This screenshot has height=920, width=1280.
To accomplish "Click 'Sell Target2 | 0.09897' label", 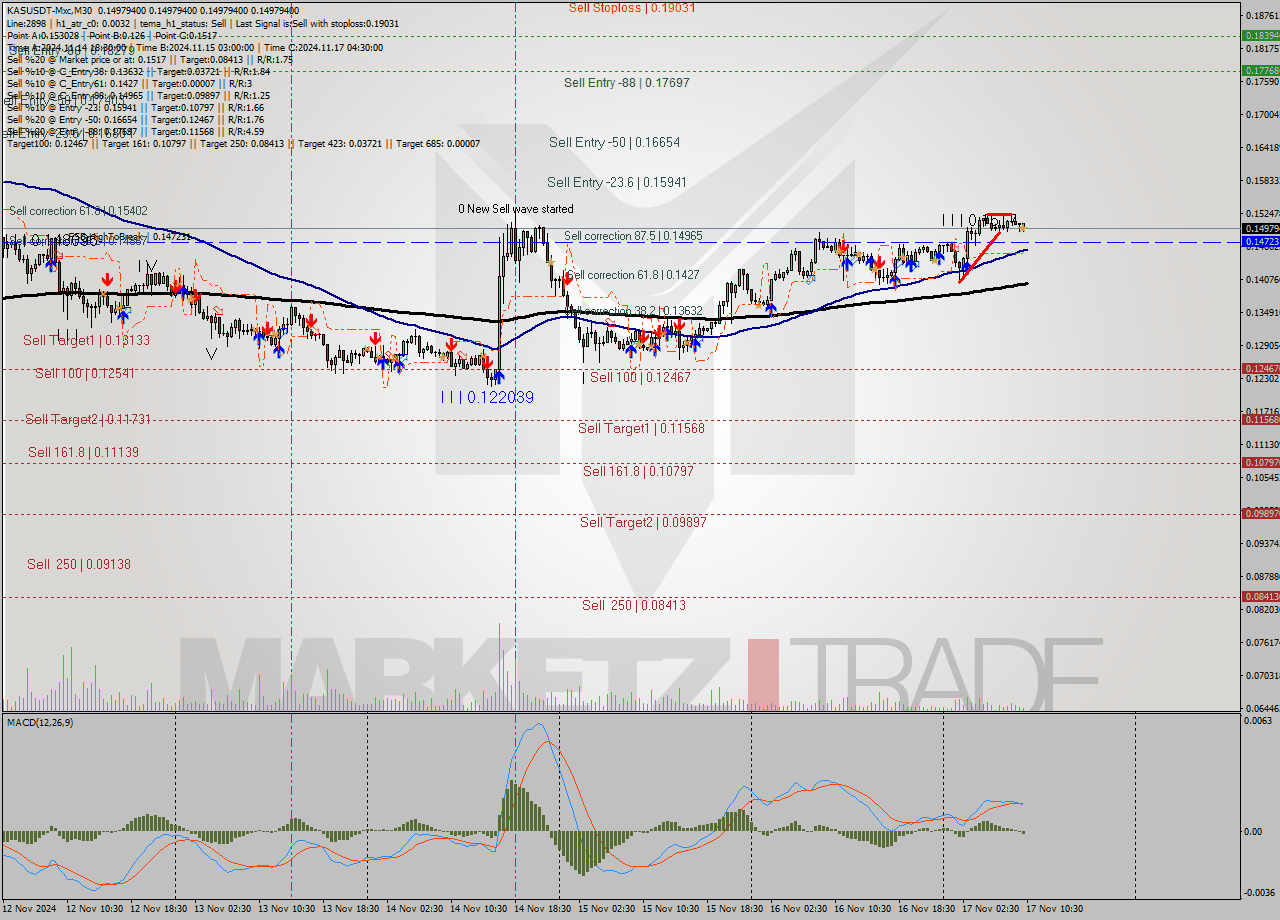I will pos(643,522).
